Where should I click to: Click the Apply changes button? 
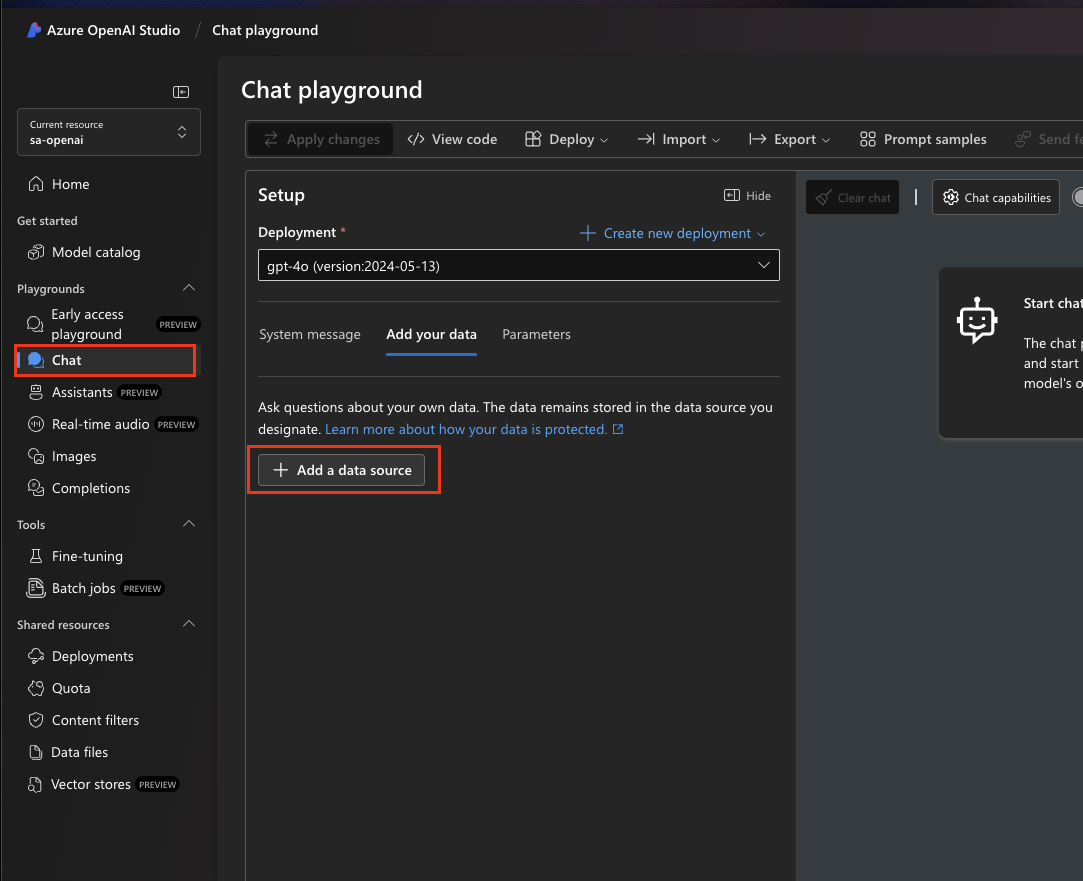point(321,139)
